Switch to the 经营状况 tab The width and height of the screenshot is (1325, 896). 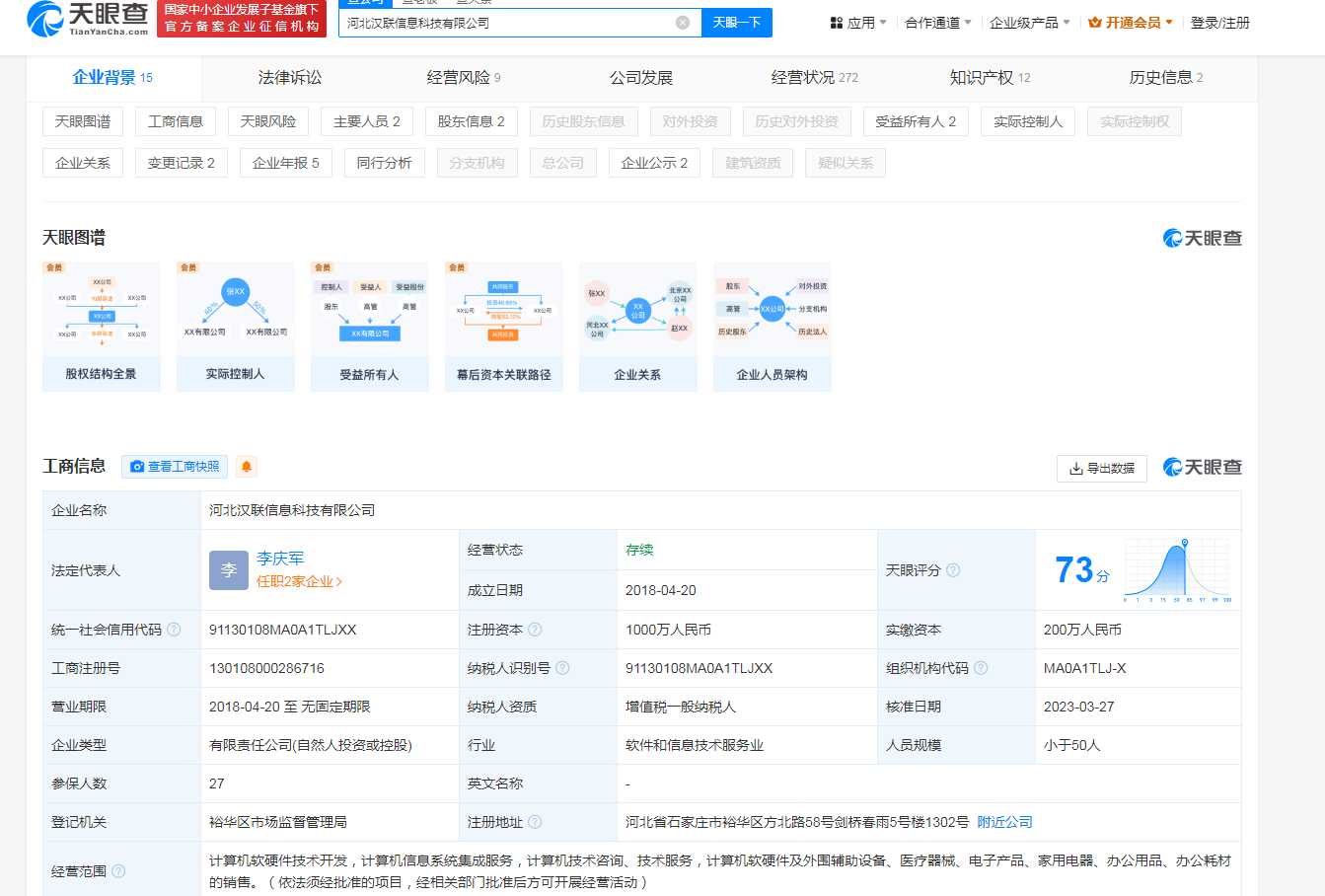coord(815,78)
